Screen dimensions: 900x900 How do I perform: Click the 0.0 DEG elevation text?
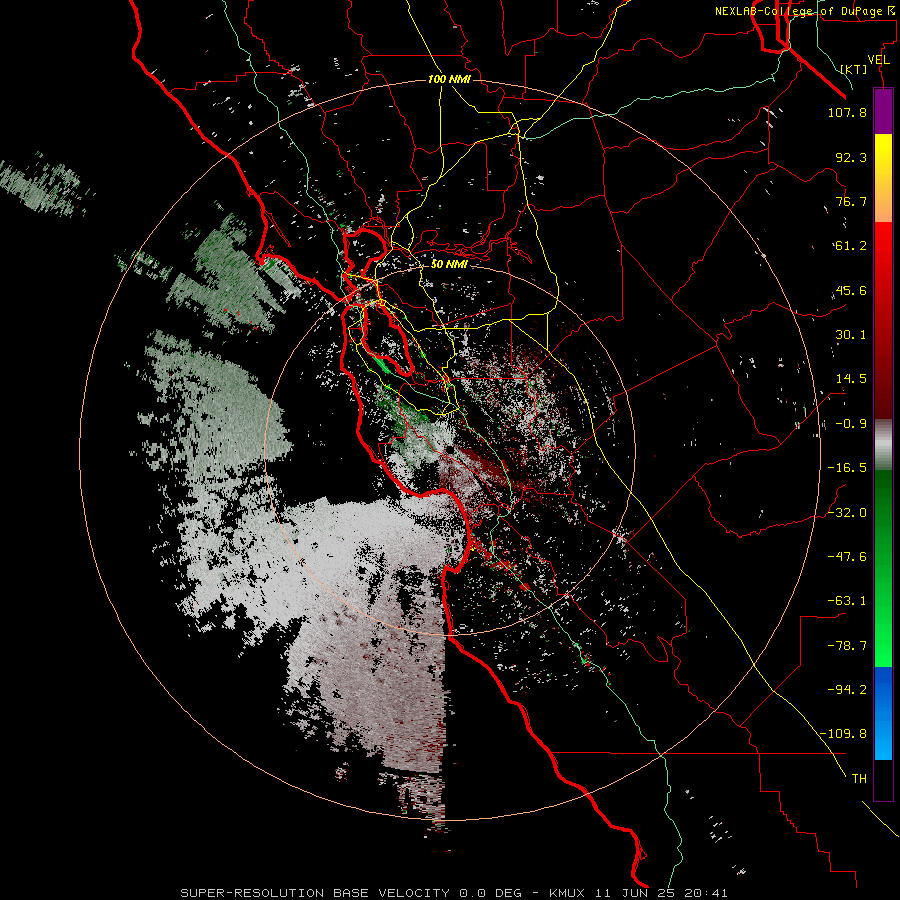(x=490, y=893)
